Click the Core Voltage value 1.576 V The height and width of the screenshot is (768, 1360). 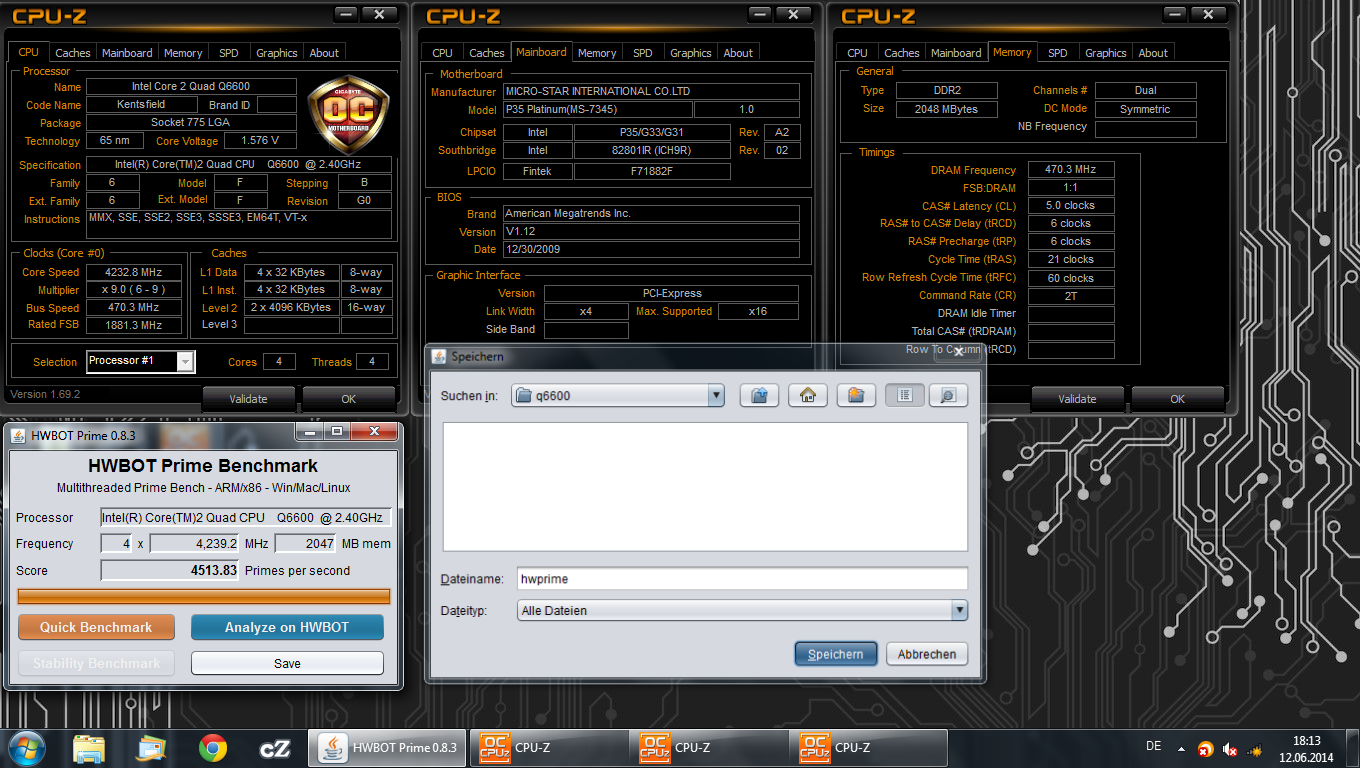pyautogui.click(x=260, y=141)
